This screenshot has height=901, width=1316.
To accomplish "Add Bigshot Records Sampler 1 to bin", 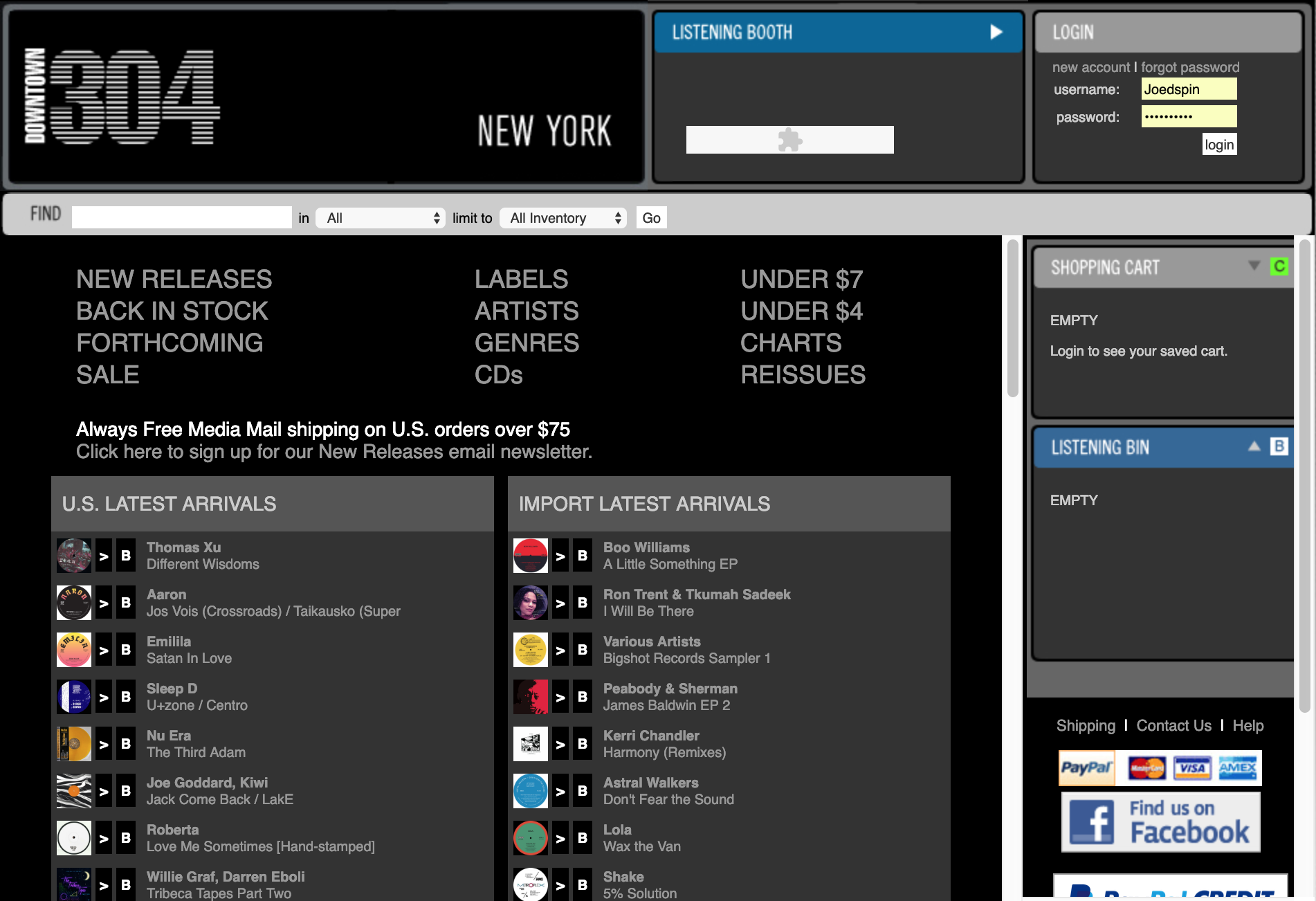I will pos(583,650).
